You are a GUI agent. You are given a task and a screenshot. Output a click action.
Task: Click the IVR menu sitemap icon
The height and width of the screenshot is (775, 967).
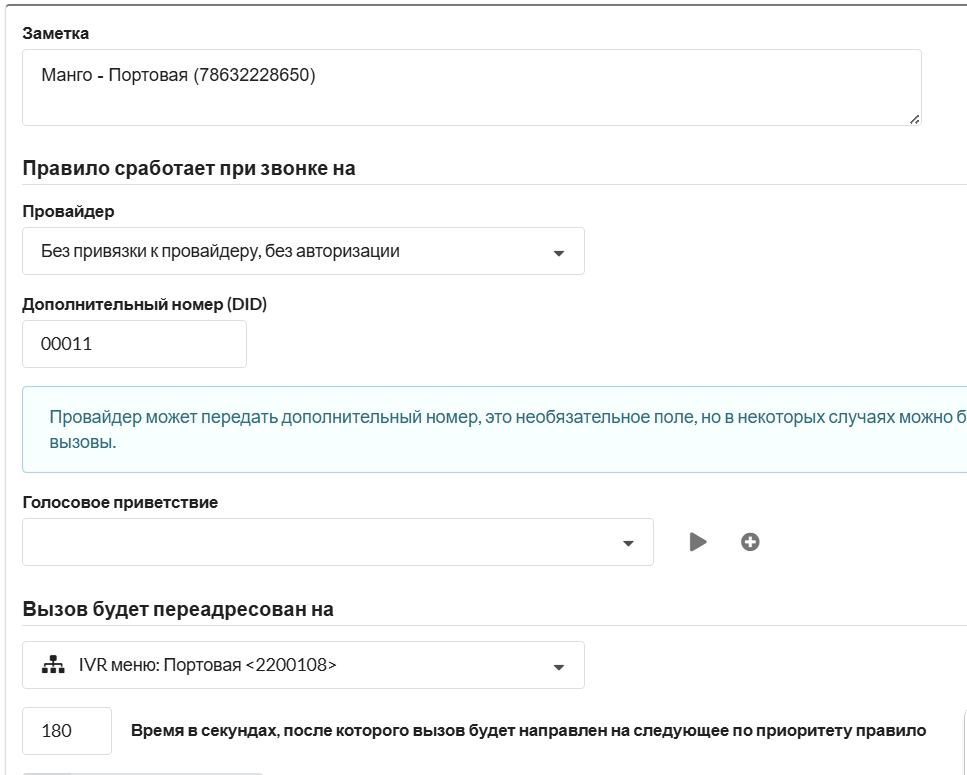(x=52, y=665)
